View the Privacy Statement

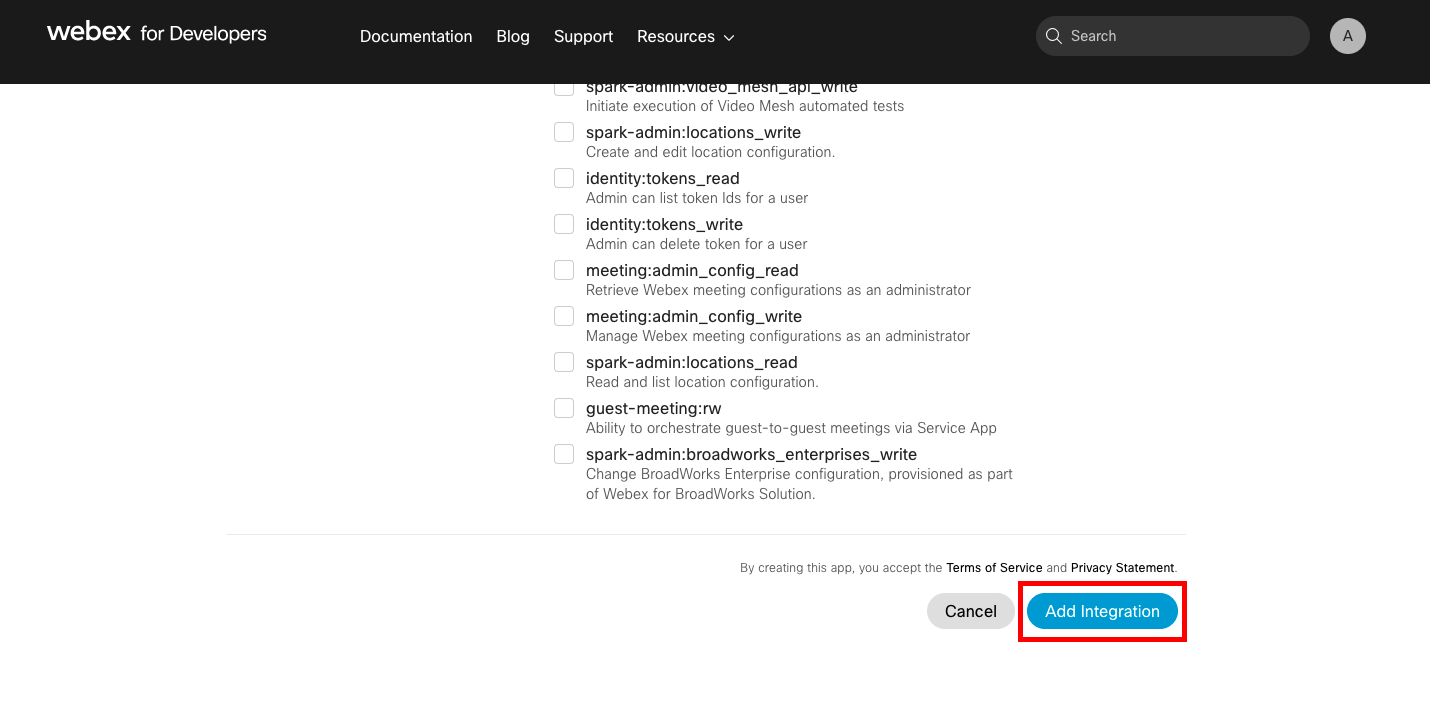click(1122, 567)
